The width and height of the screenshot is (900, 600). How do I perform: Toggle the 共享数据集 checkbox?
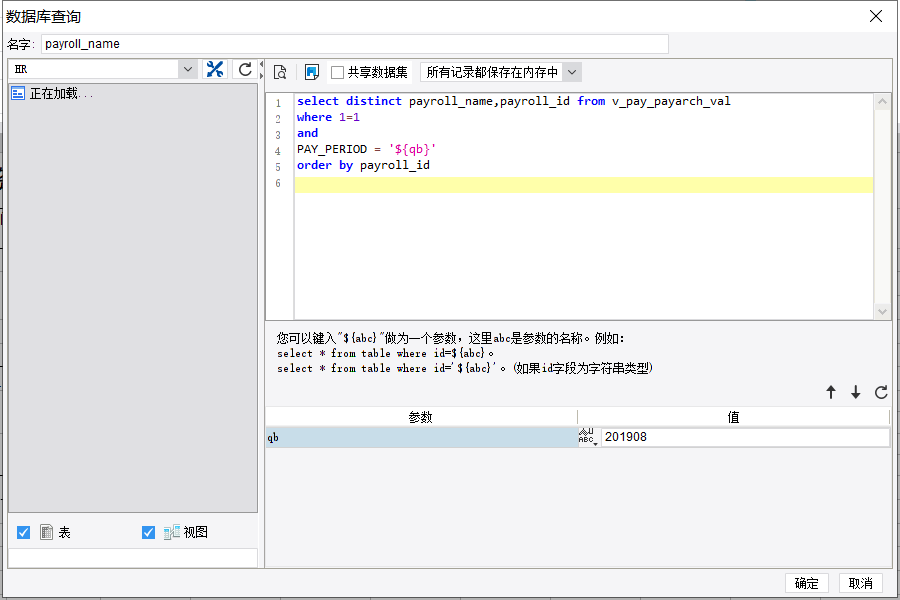338,72
